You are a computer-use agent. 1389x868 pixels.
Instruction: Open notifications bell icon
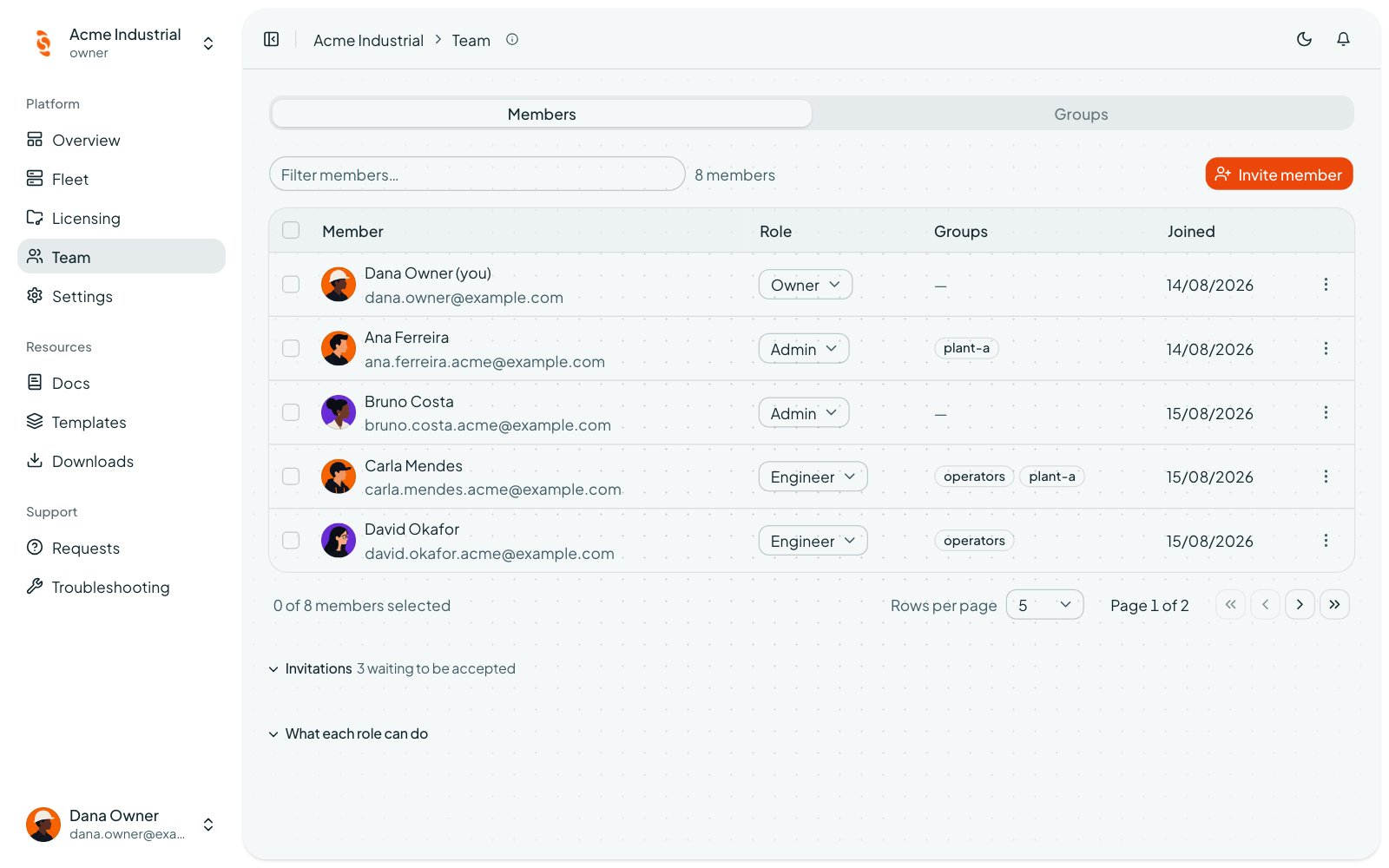click(x=1343, y=39)
